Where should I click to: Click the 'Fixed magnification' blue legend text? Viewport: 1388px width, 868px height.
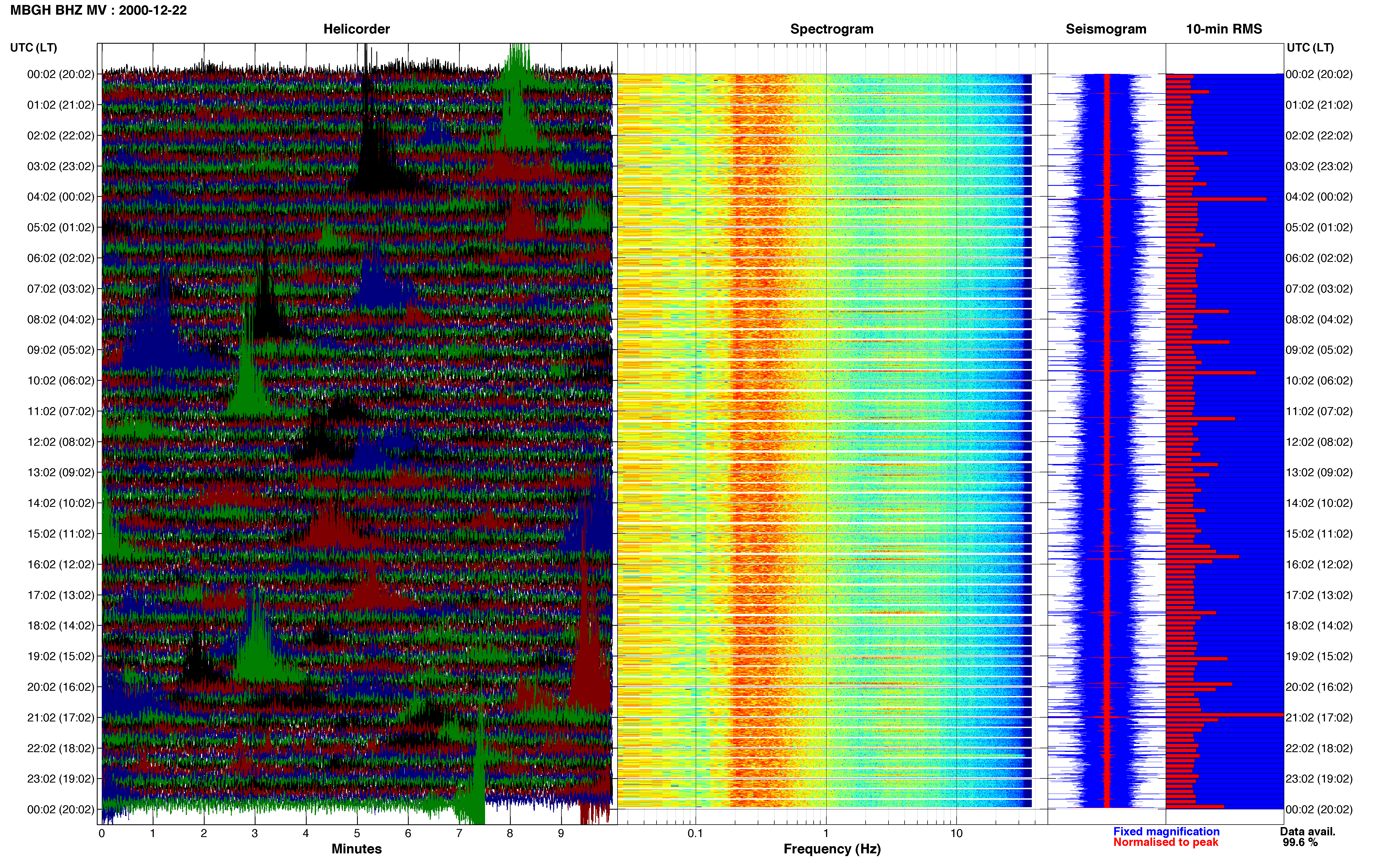(1166, 831)
